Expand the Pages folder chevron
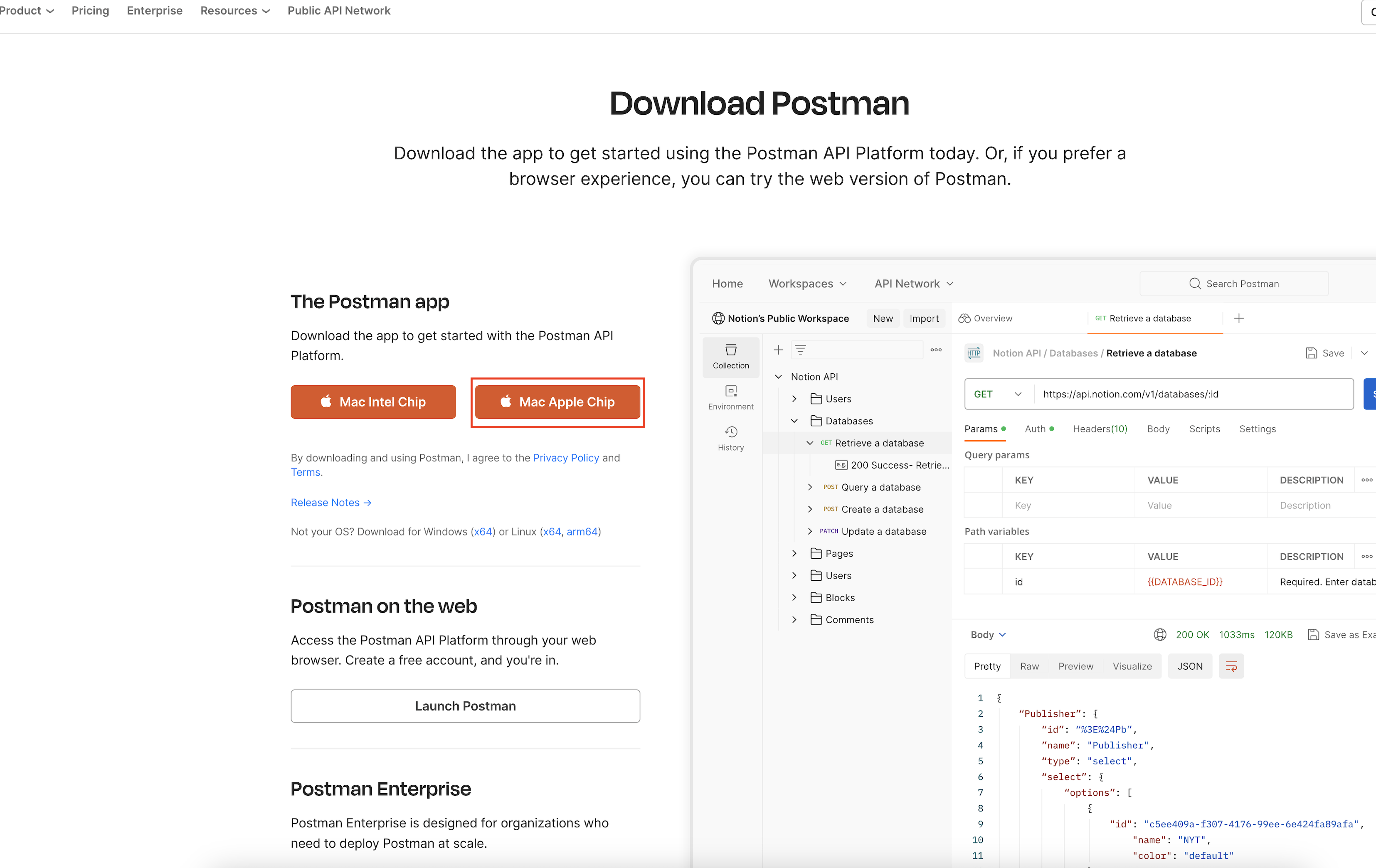 tap(794, 553)
